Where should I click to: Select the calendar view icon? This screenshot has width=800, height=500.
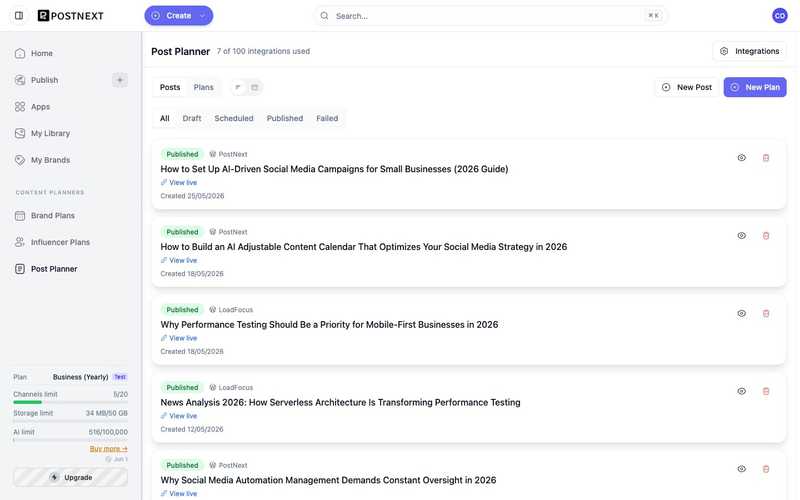pyautogui.click(x=255, y=87)
